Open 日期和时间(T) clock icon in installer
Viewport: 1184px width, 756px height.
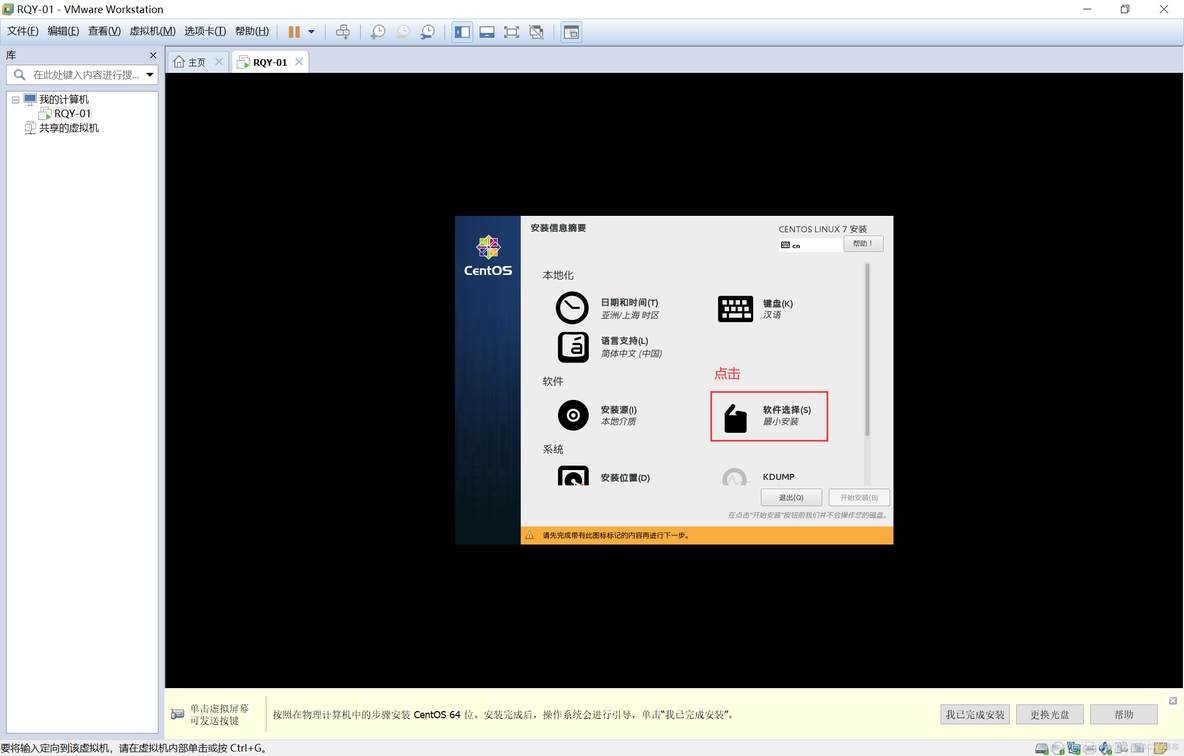(572, 308)
